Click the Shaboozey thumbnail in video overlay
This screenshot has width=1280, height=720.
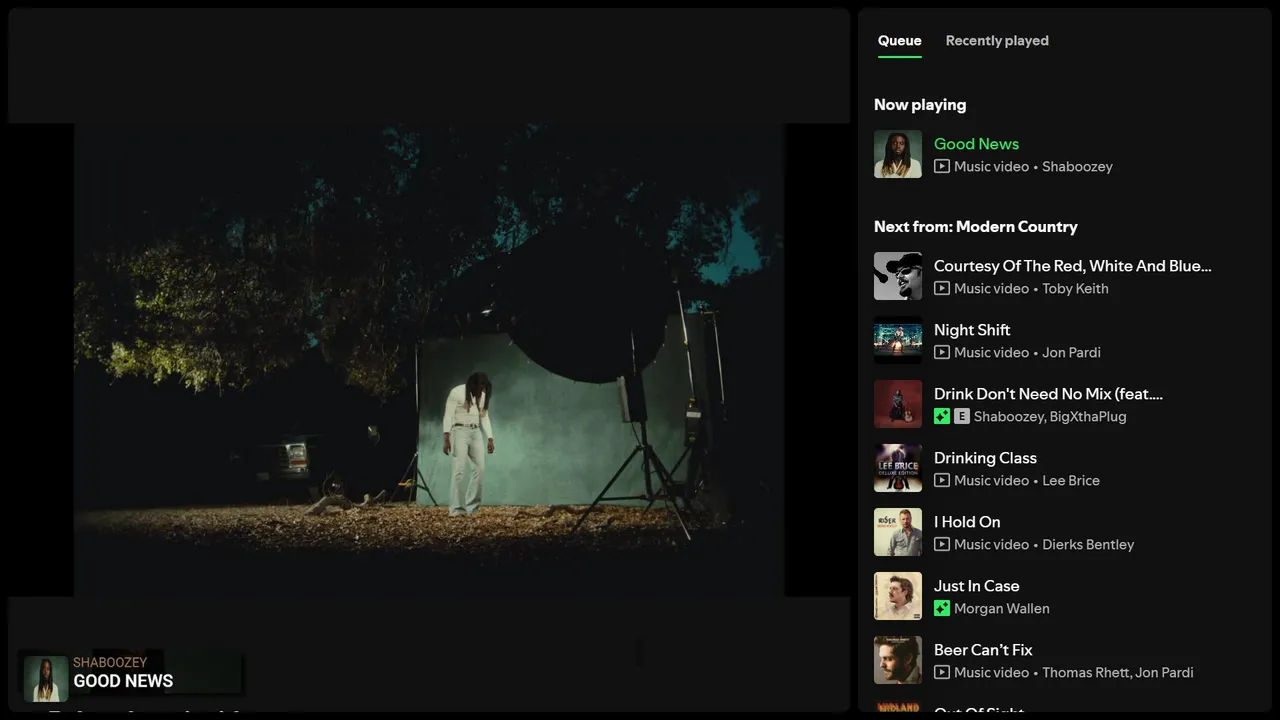pyautogui.click(x=46, y=679)
